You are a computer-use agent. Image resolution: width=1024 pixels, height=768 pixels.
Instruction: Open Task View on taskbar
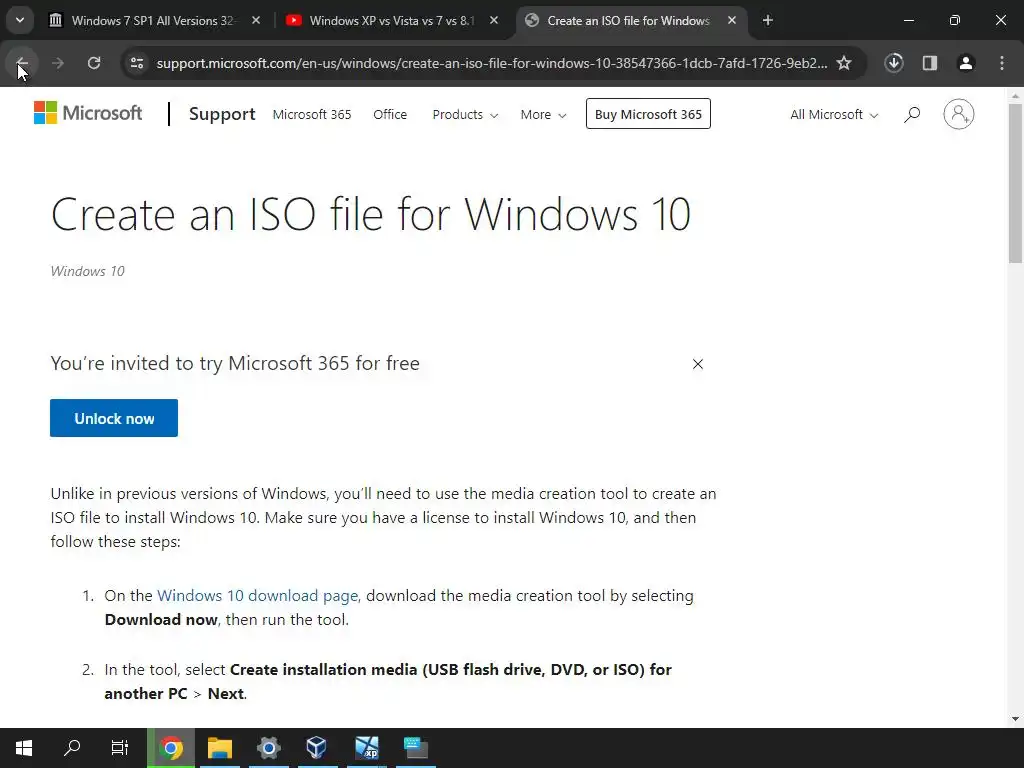tap(120, 748)
